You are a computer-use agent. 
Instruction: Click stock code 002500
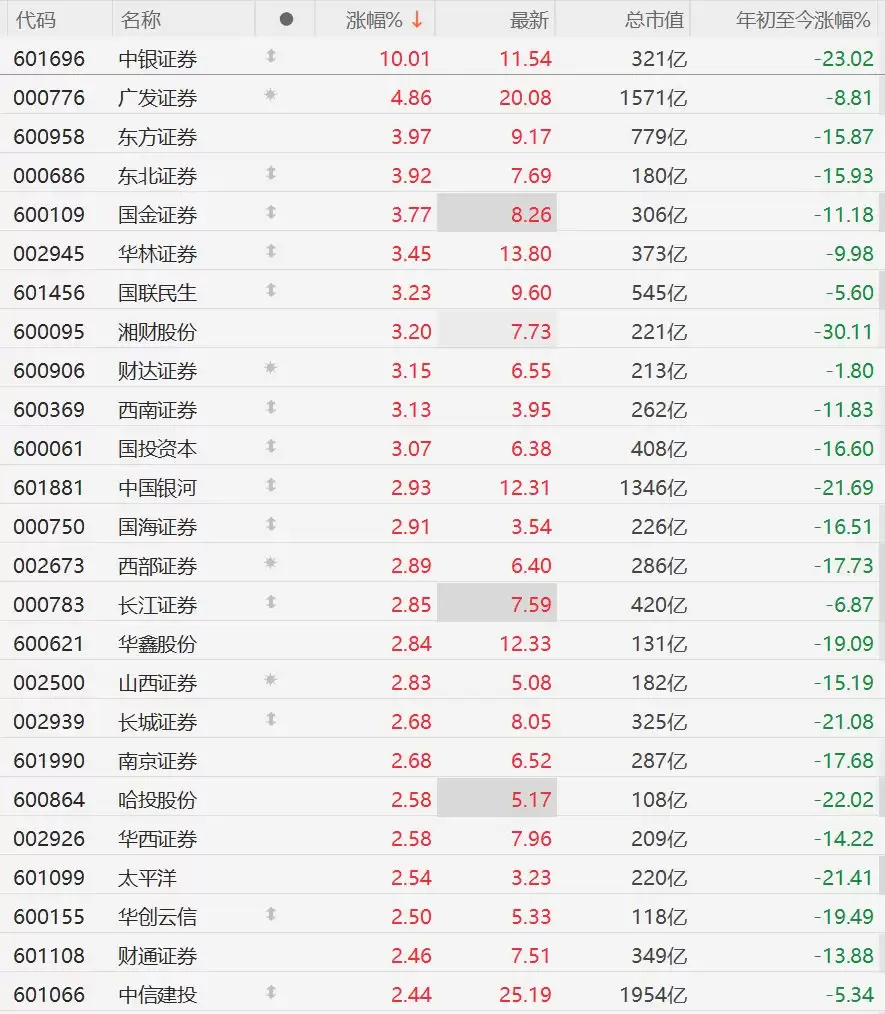(x=49, y=683)
